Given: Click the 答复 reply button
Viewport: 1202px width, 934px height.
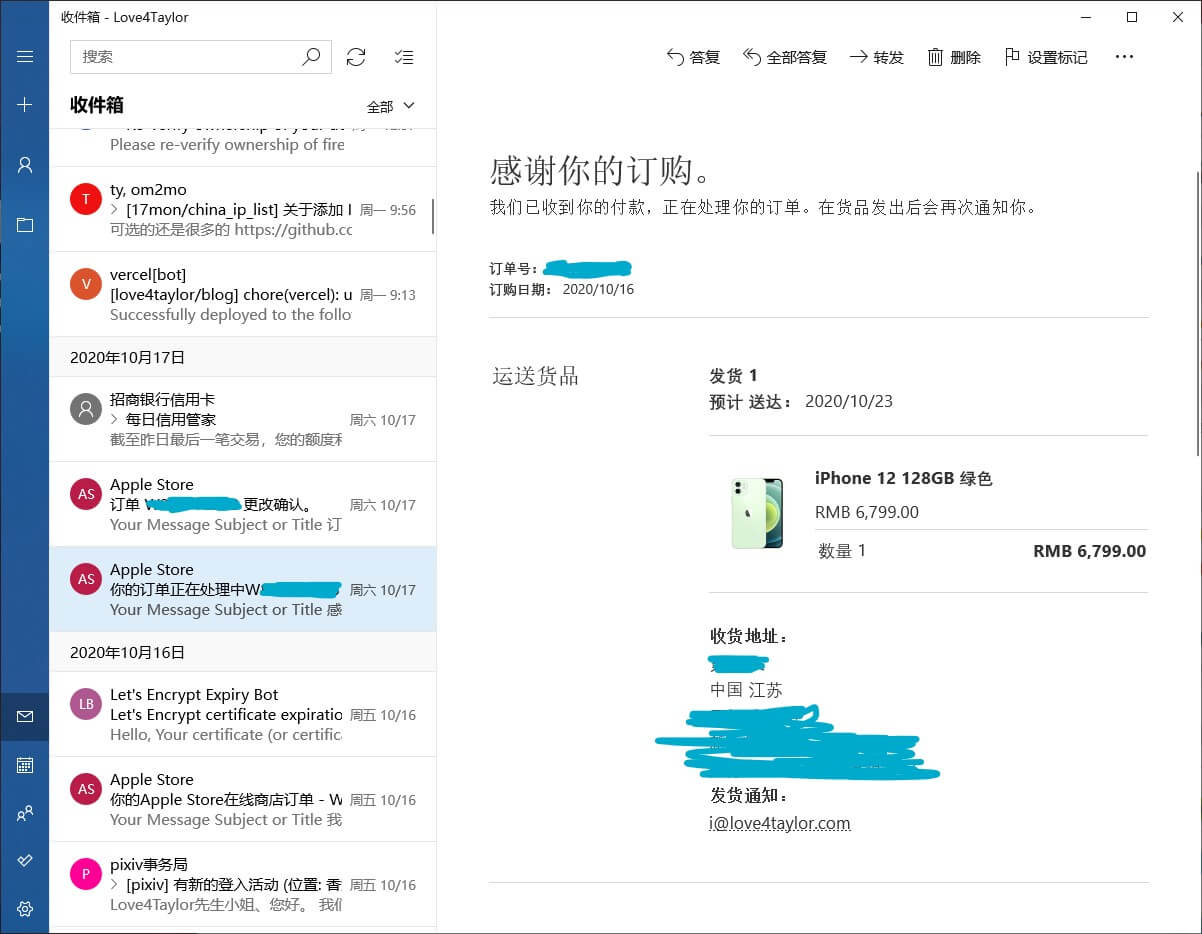Looking at the screenshot, I should click(x=693, y=57).
